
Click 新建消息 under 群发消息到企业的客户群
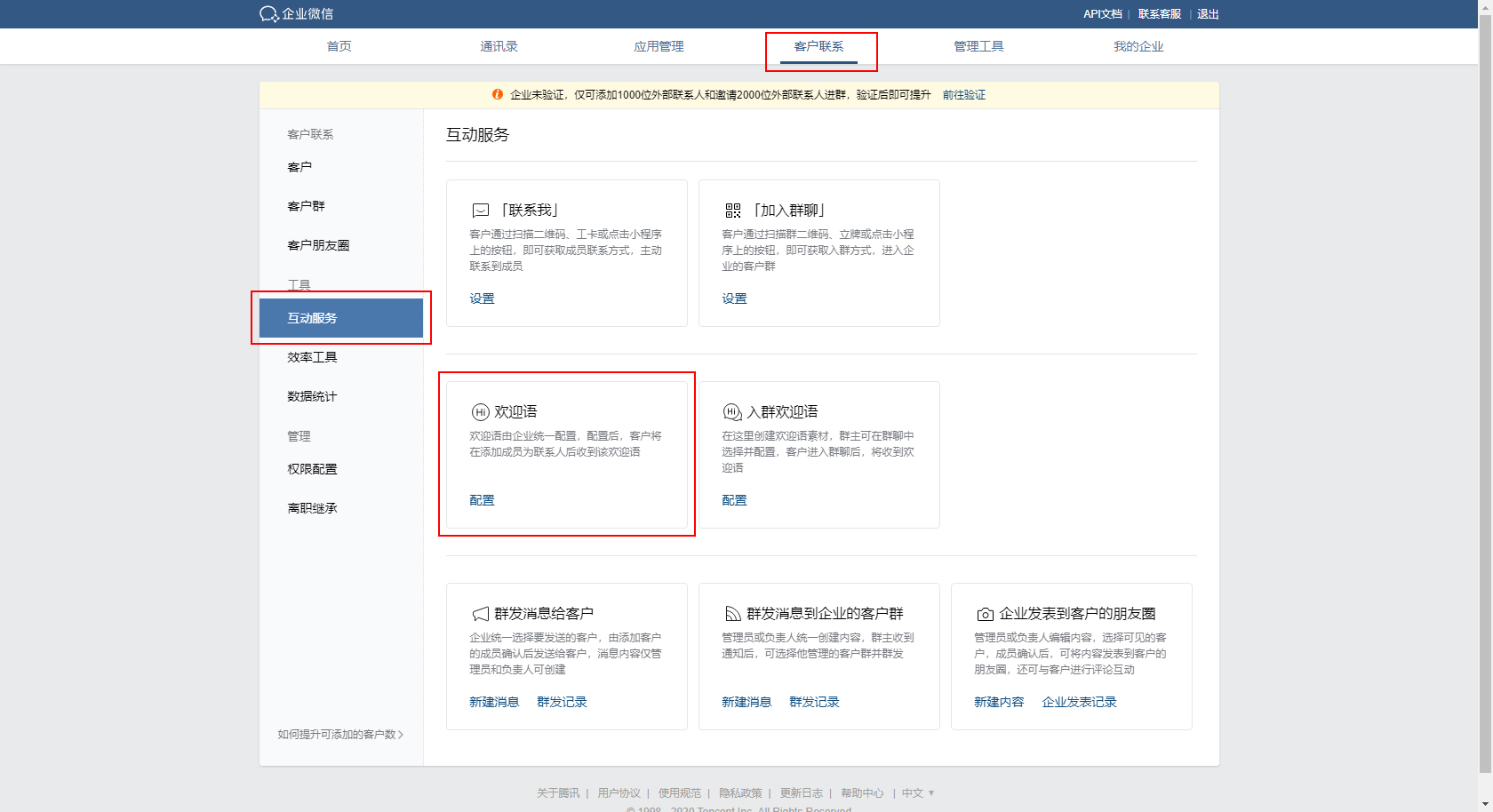(746, 702)
